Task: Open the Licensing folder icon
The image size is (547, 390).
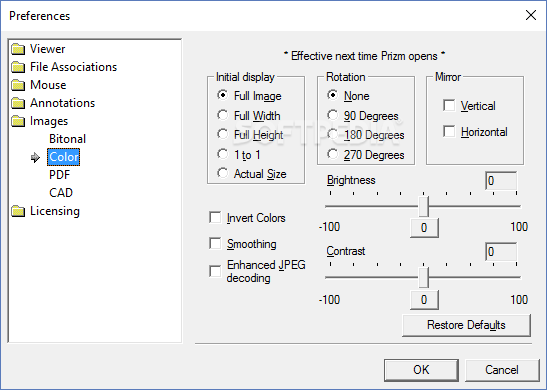Action: pyautogui.click(x=18, y=211)
